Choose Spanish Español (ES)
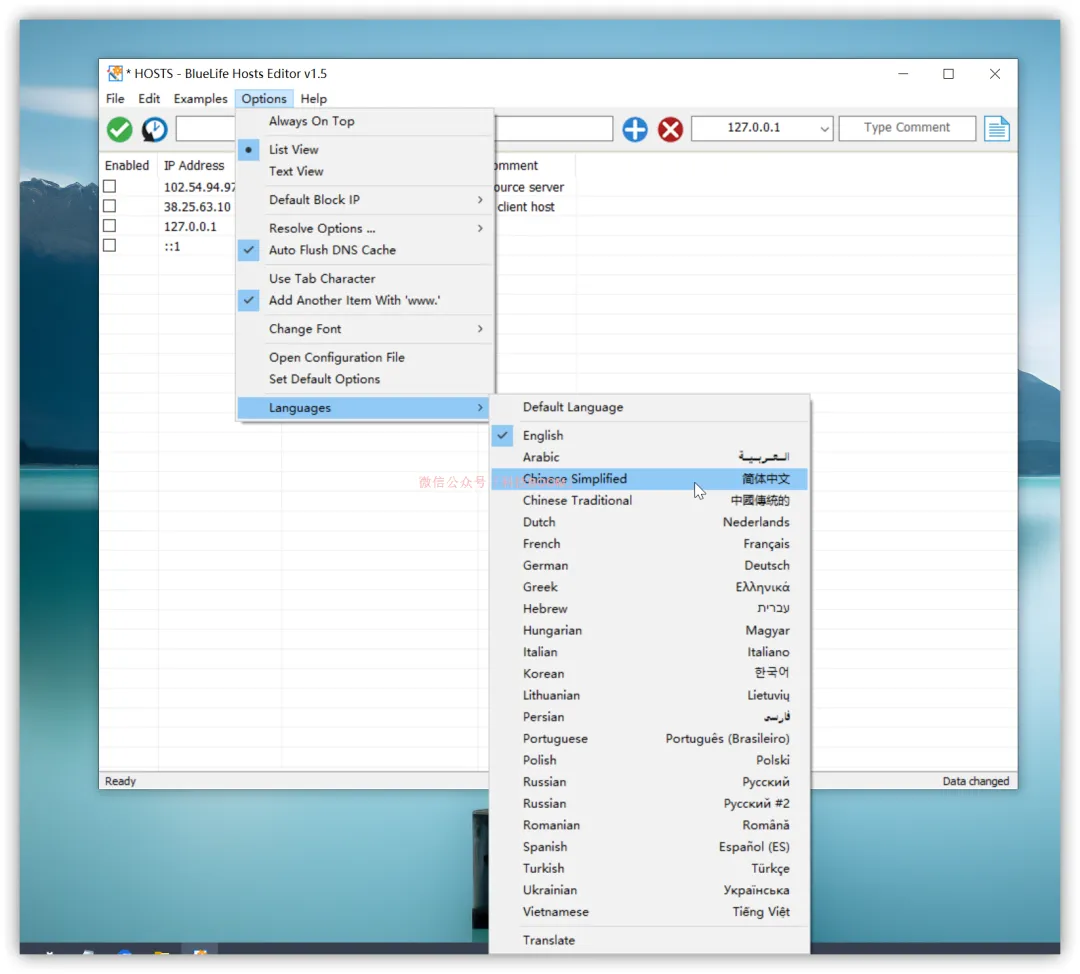Screen dimensions: 1080x974 (x=650, y=847)
